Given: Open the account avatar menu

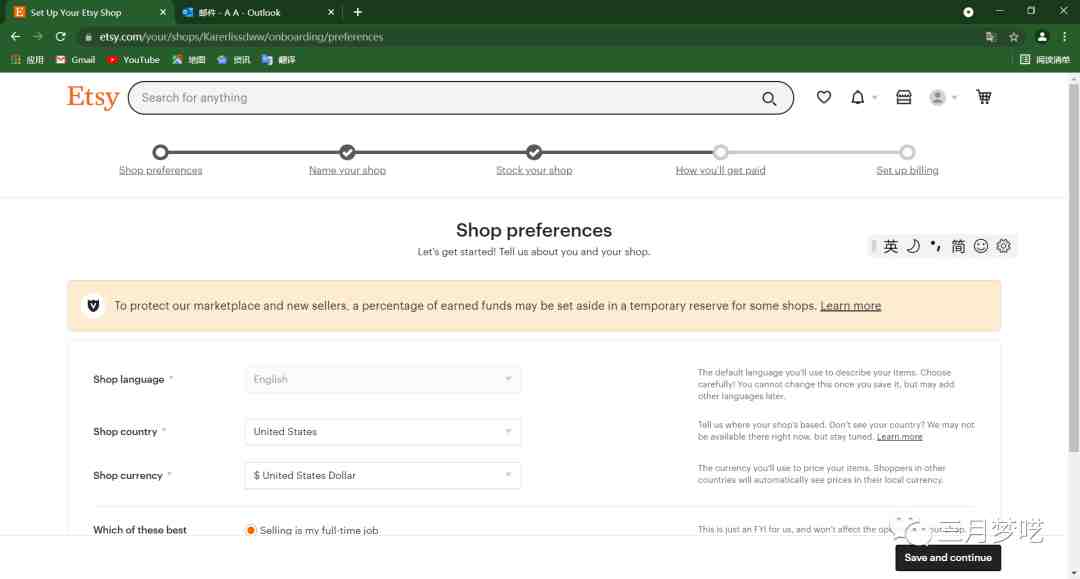Looking at the screenshot, I should coord(942,97).
